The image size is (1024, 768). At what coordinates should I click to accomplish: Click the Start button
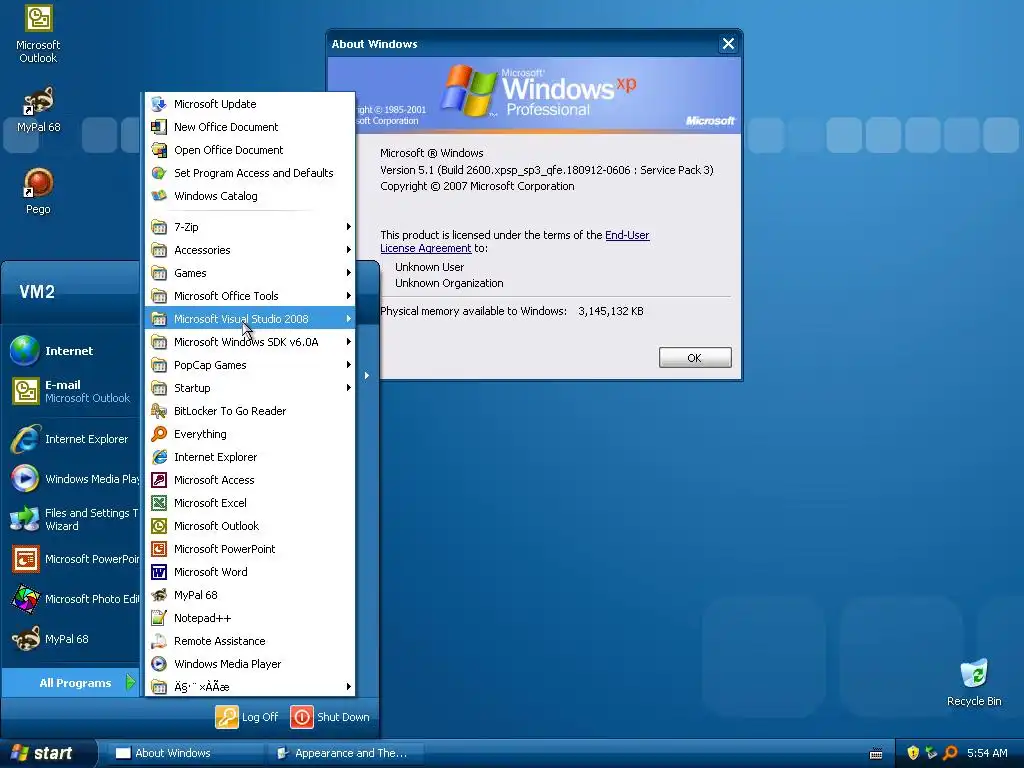(x=46, y=753)
